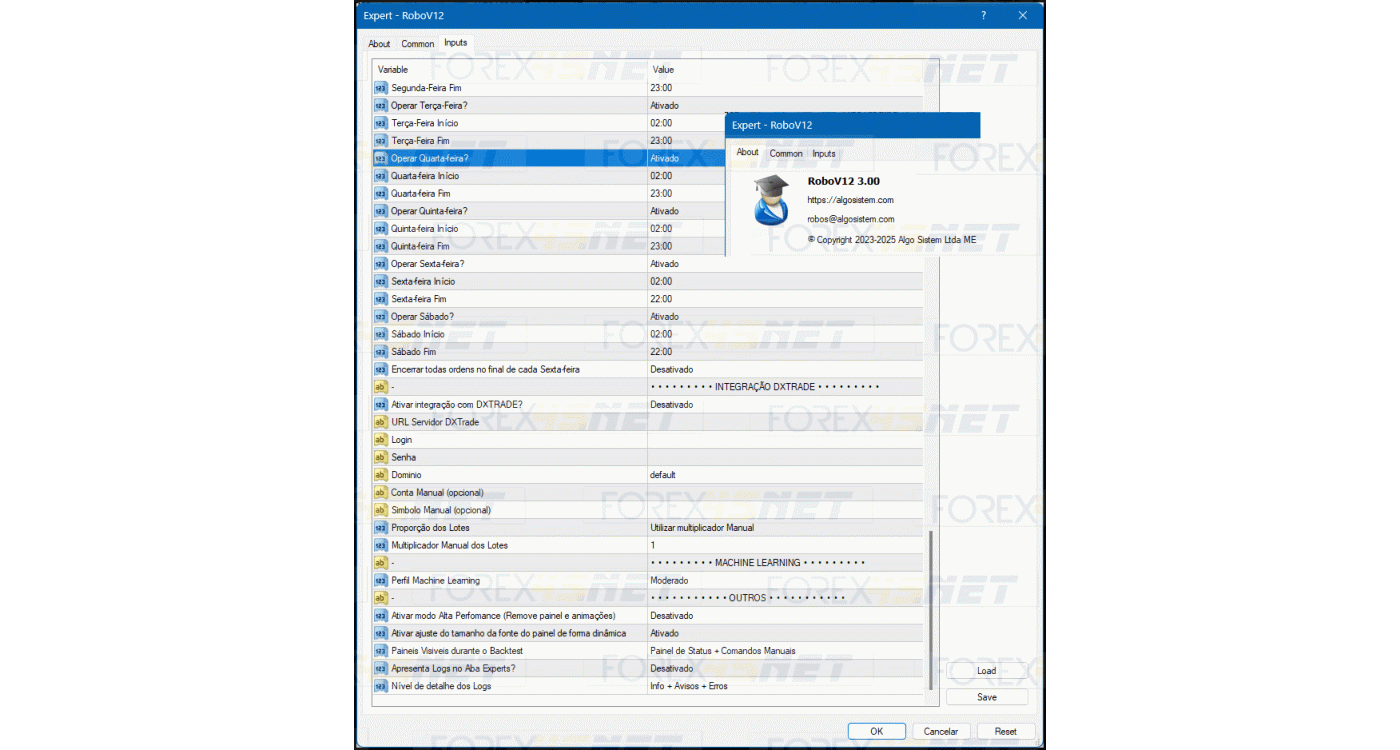Click the icon beside Multiplicador Manual dos Lotes
Image resolution: width=1400 pixels, height=750 pixels.
point(380,545)
